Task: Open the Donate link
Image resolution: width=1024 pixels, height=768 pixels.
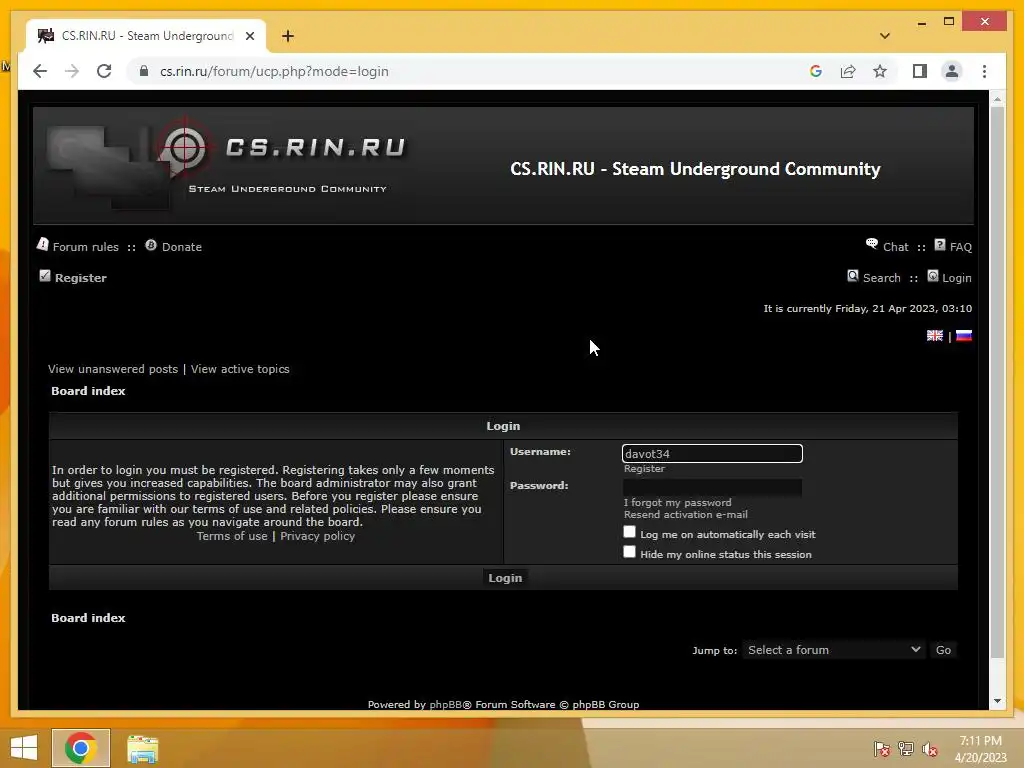Action: tap(182, 247)
